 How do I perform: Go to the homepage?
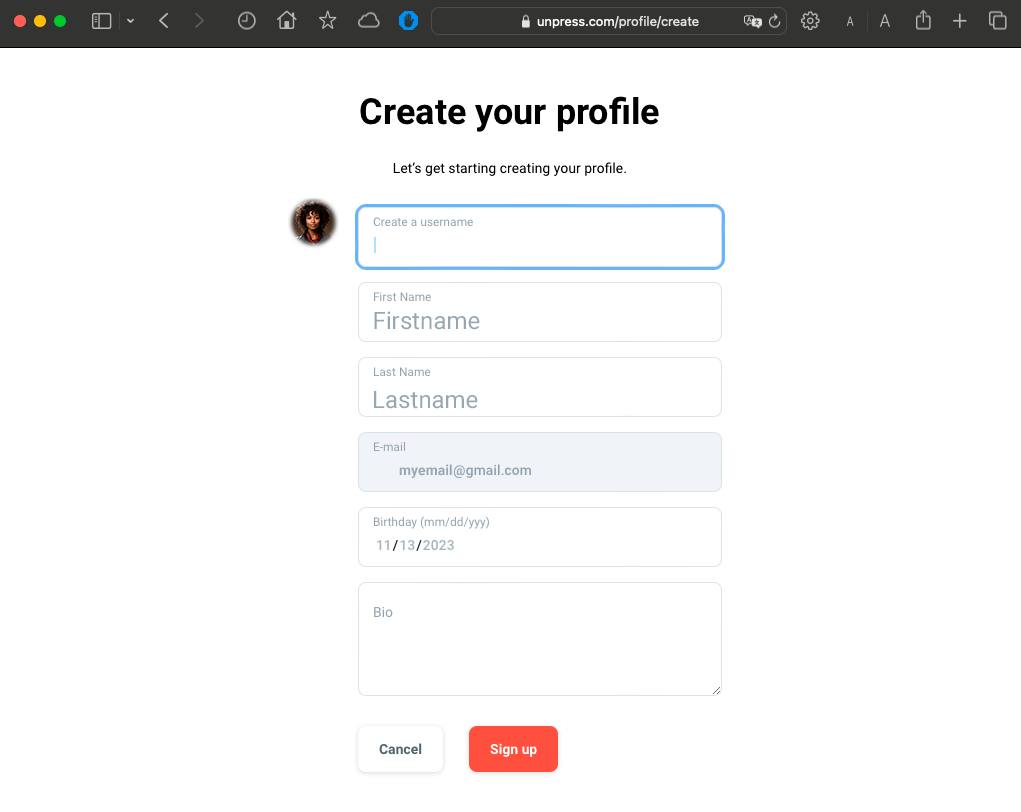[286, 20]
